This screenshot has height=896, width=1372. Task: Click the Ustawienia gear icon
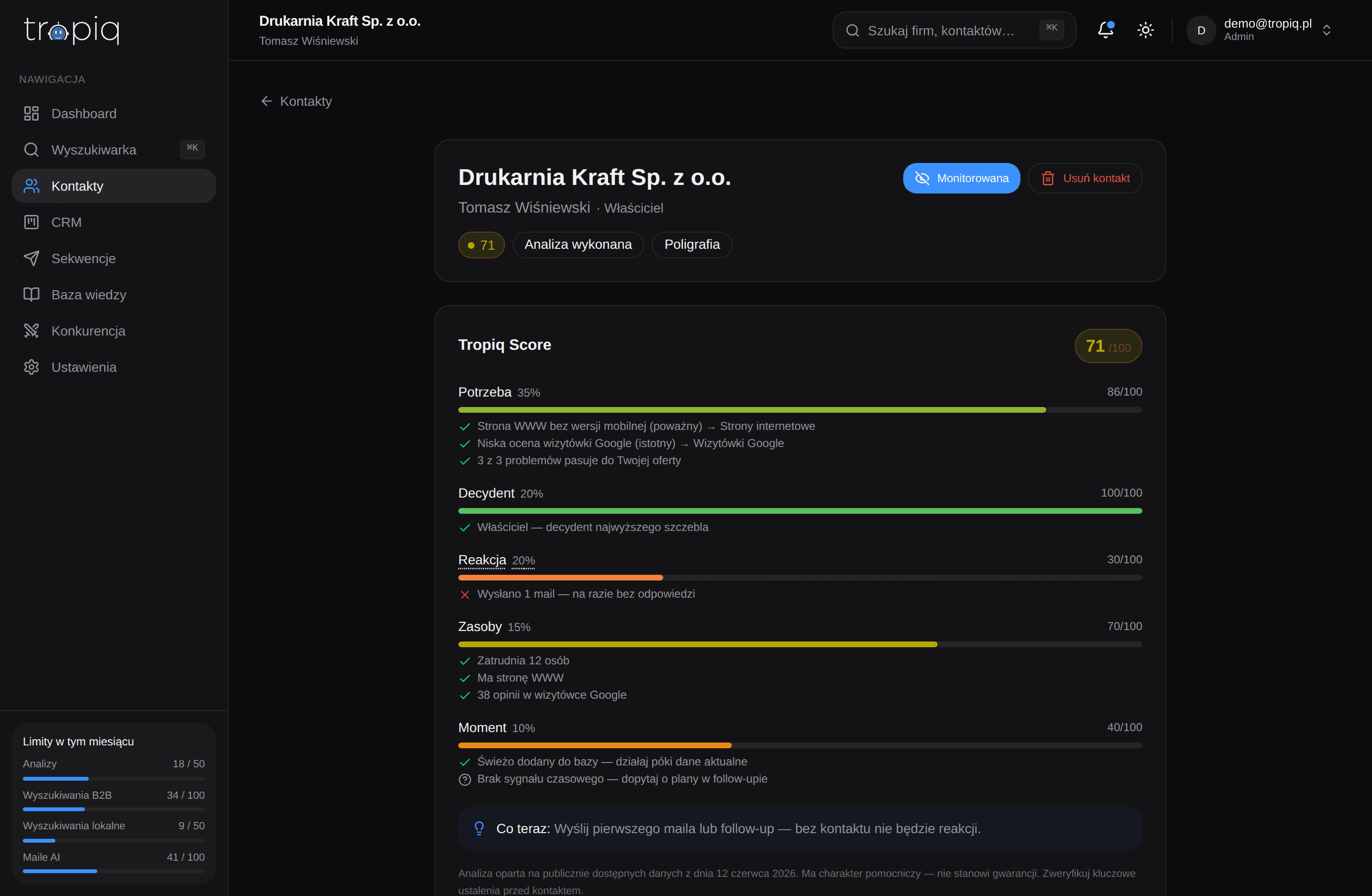pyautogui.click(x=31, y=367)
